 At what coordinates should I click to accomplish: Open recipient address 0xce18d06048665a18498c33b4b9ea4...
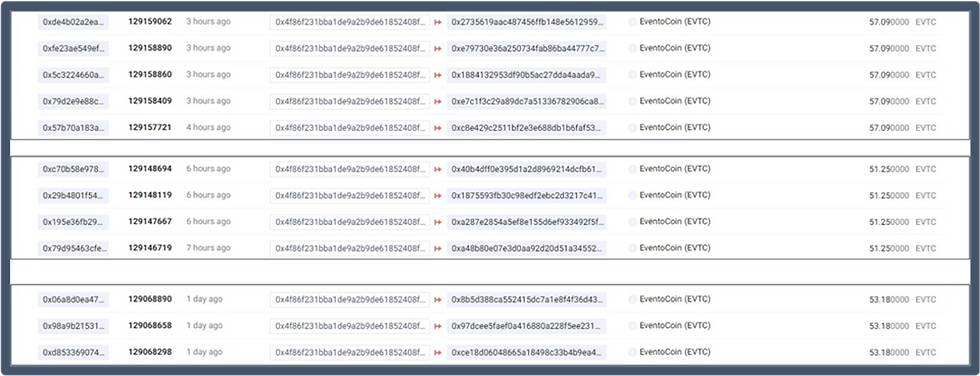pos(527,353)
